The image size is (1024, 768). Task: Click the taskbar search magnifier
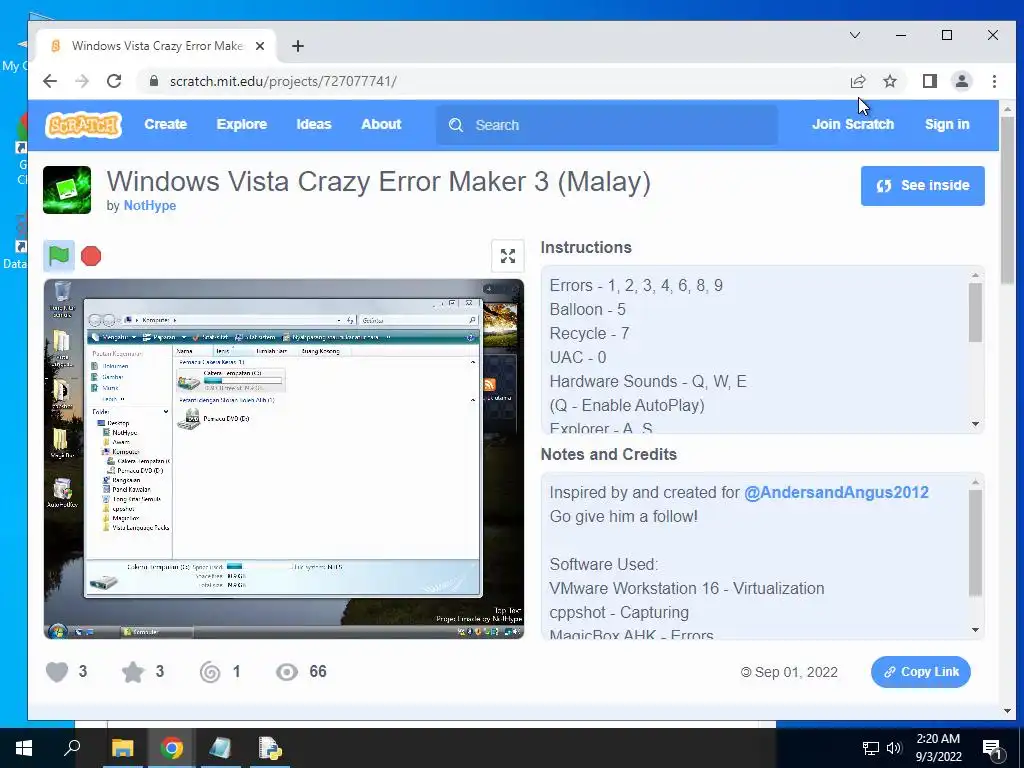[72, 748]
